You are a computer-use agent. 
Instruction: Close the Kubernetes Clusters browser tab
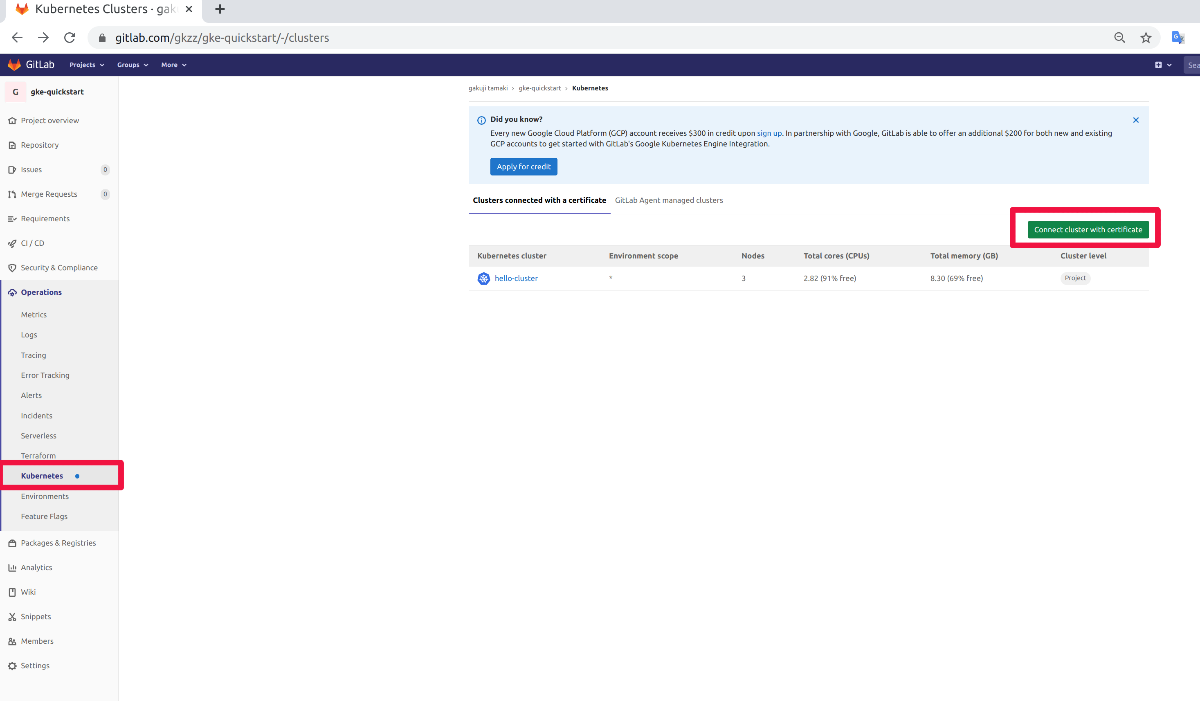click(x=189, y=9)
